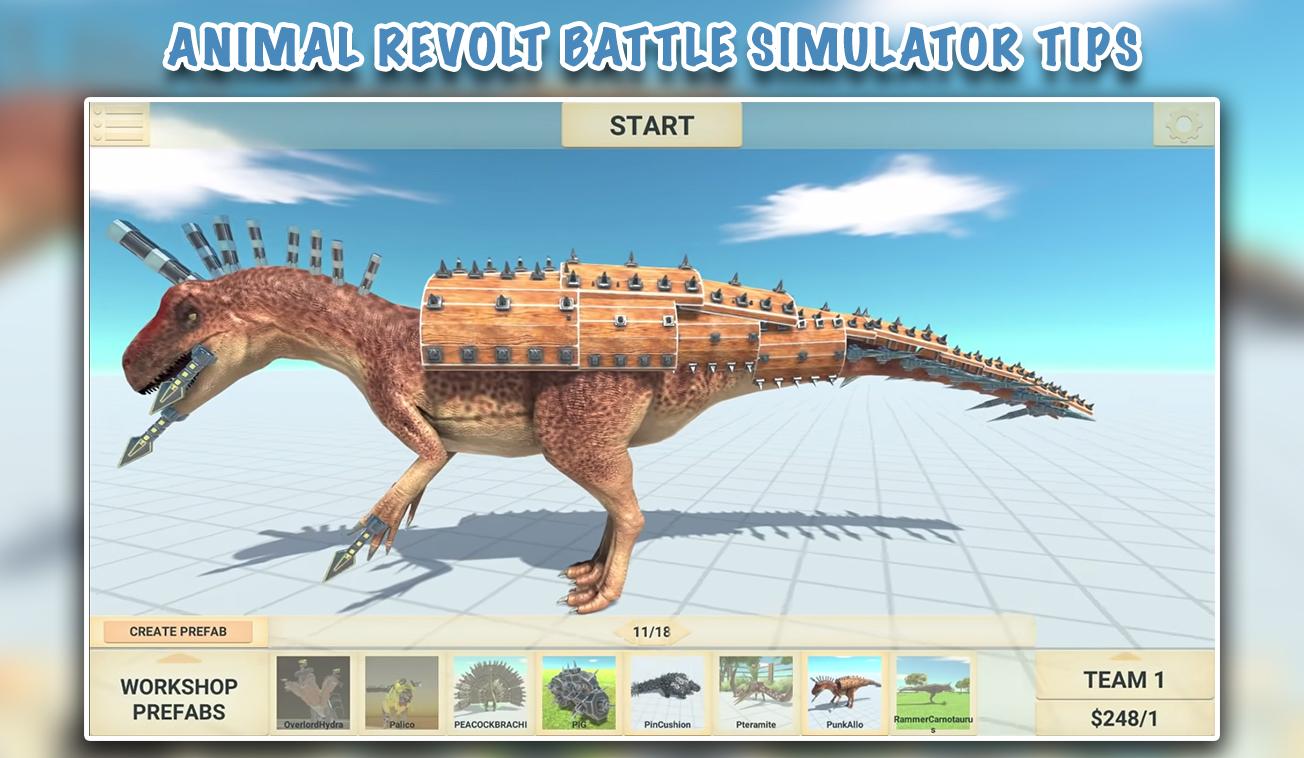
Task: Choose the PEACOCKBRACHI prefab
Action: click(490, 693)
